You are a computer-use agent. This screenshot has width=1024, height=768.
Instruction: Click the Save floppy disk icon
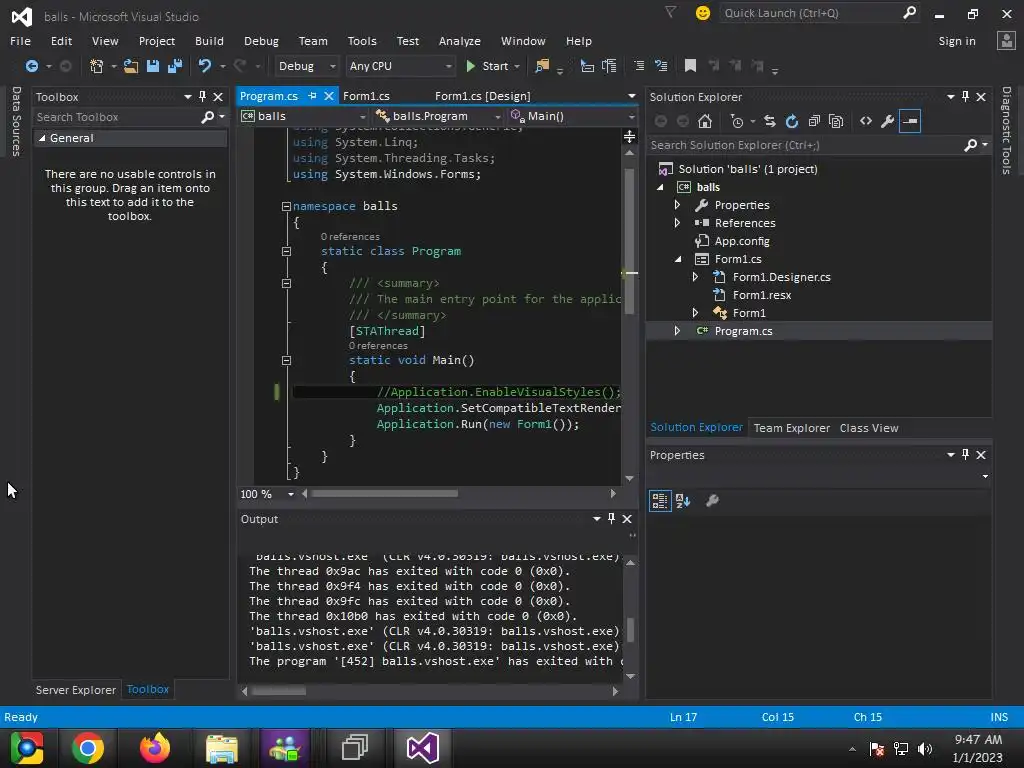click(x=153, y=66)
